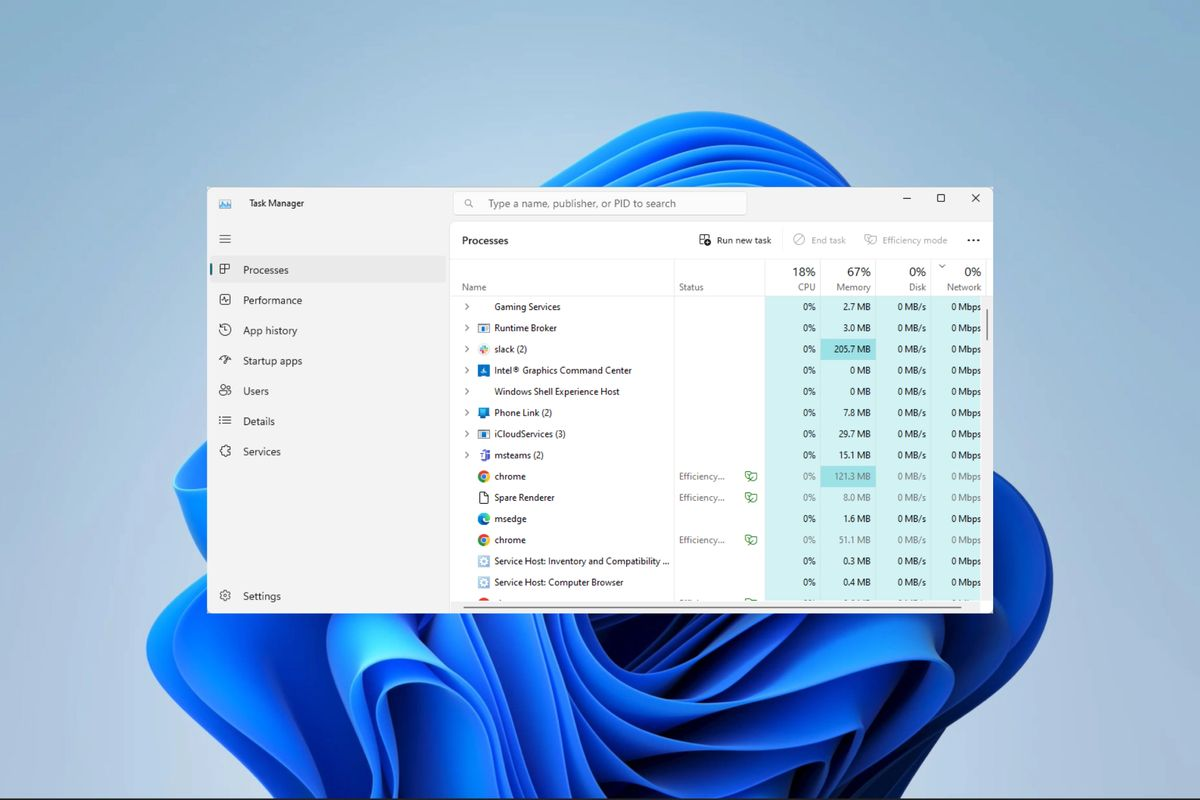
Task: Open the App history page
Action: 328,330
